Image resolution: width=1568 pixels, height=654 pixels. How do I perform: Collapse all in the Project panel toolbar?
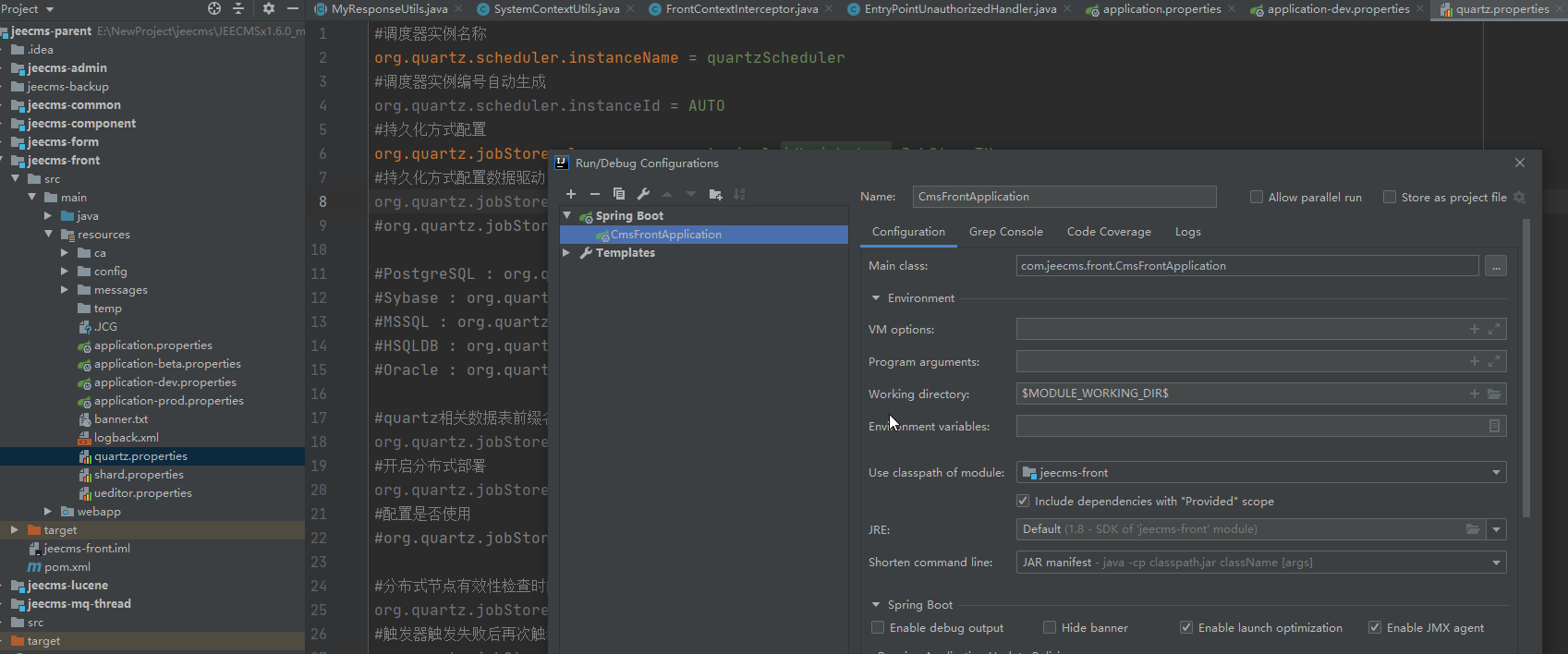point(238,8)
